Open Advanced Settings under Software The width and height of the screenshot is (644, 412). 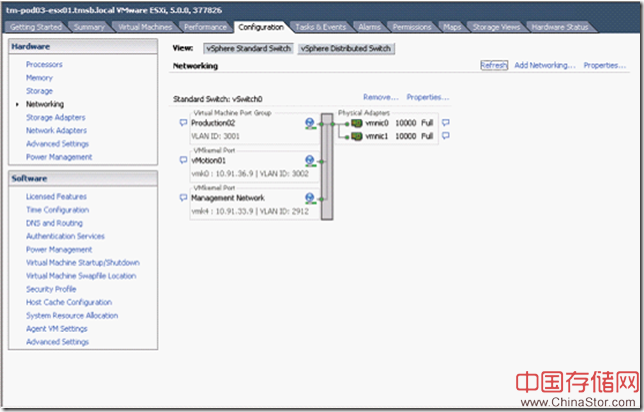(58, 342)
